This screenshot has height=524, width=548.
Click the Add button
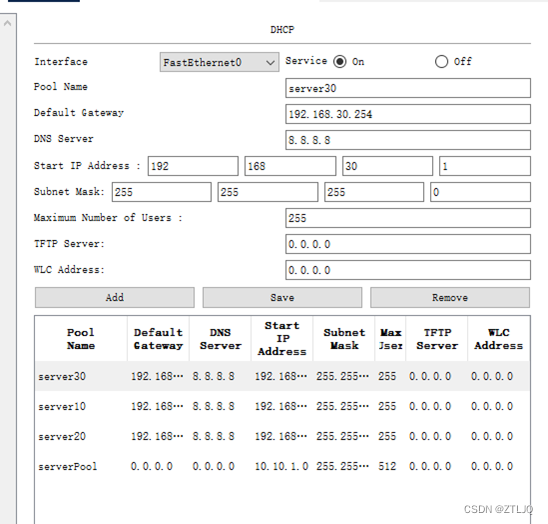115,297
